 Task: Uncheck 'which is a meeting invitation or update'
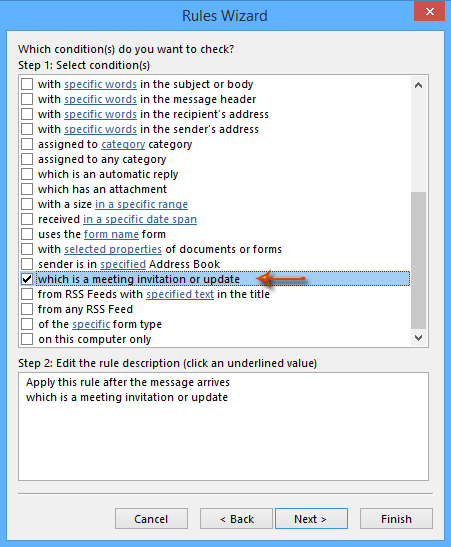click(x=27, y=279)
